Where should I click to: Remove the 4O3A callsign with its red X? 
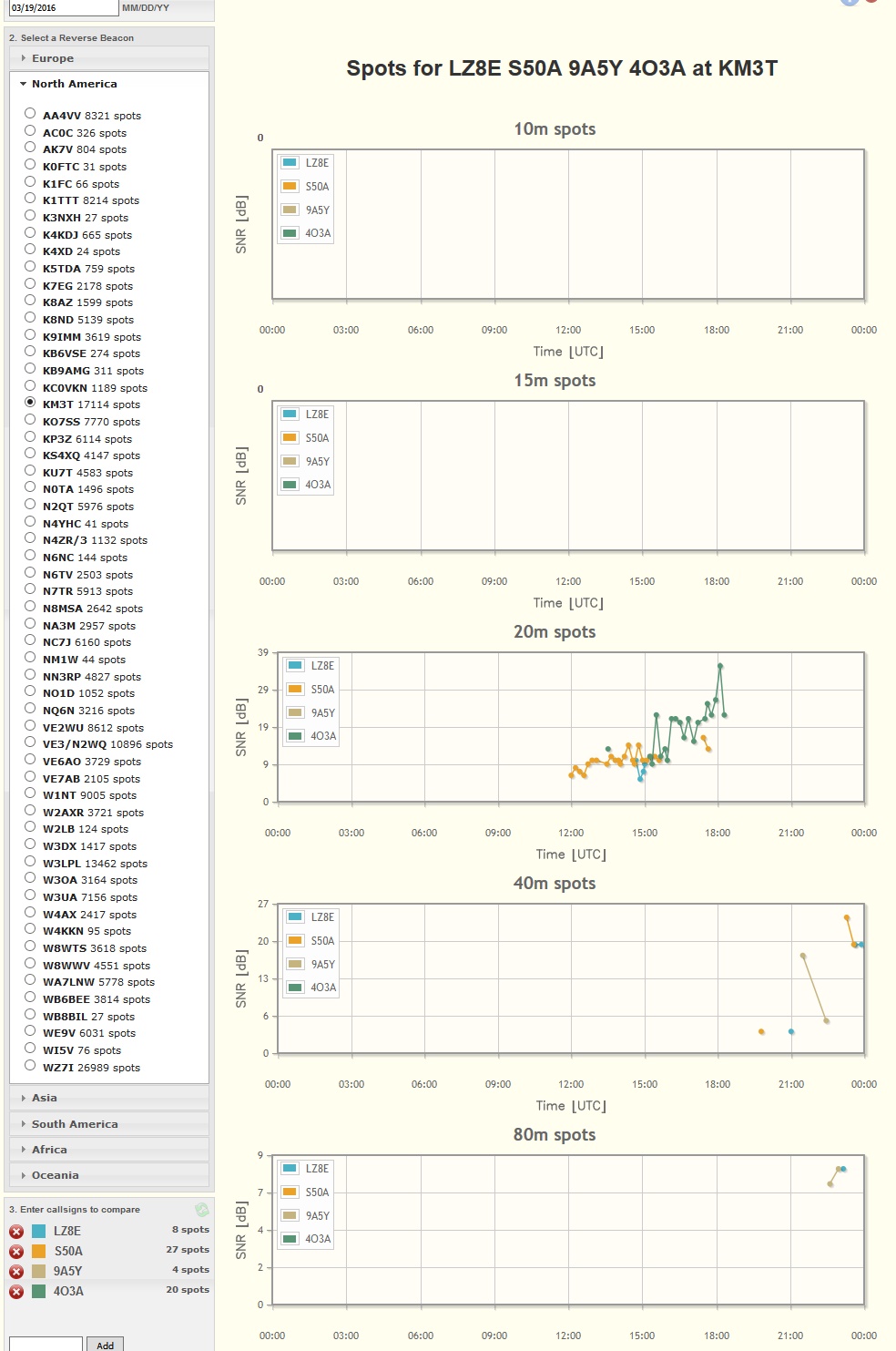pyautogui.click(x=16, y=1291)
